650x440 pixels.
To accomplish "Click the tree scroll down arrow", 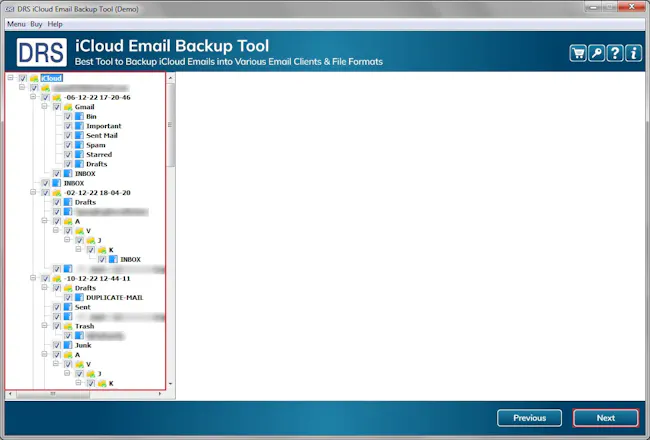I will pos(170,384).
